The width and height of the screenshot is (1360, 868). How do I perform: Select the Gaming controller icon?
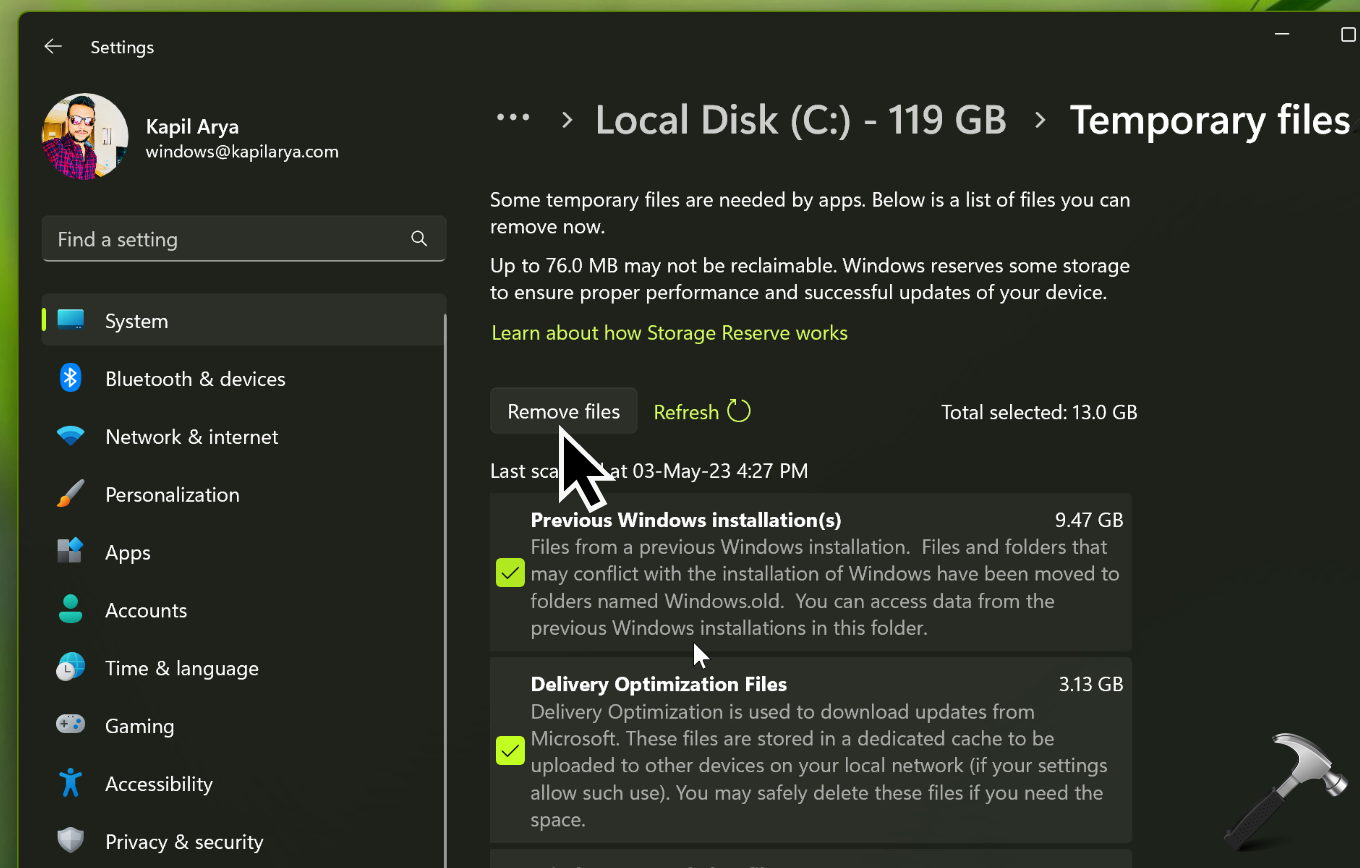click(x=70, y=725)
